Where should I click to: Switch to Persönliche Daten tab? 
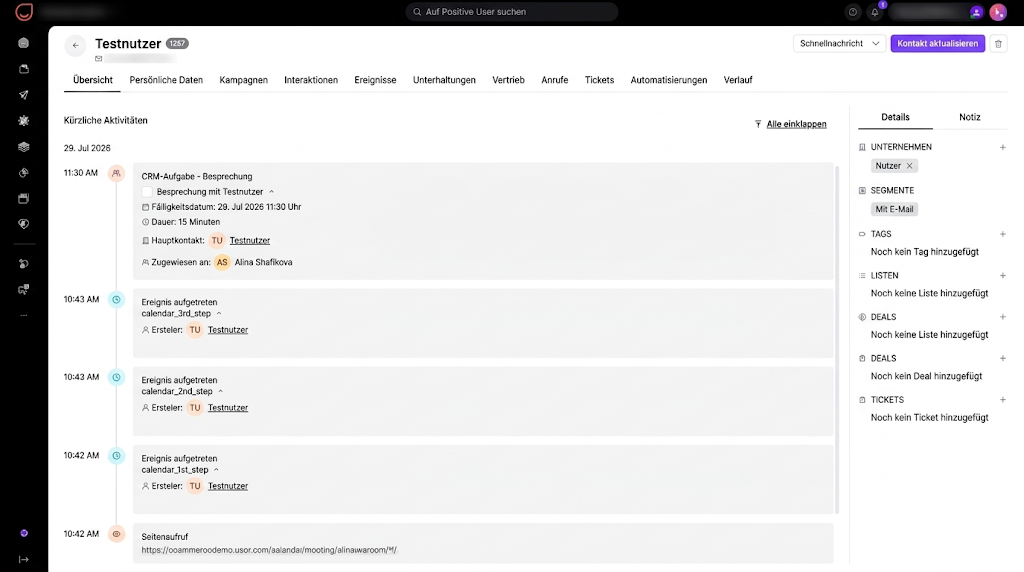[166, 80]
